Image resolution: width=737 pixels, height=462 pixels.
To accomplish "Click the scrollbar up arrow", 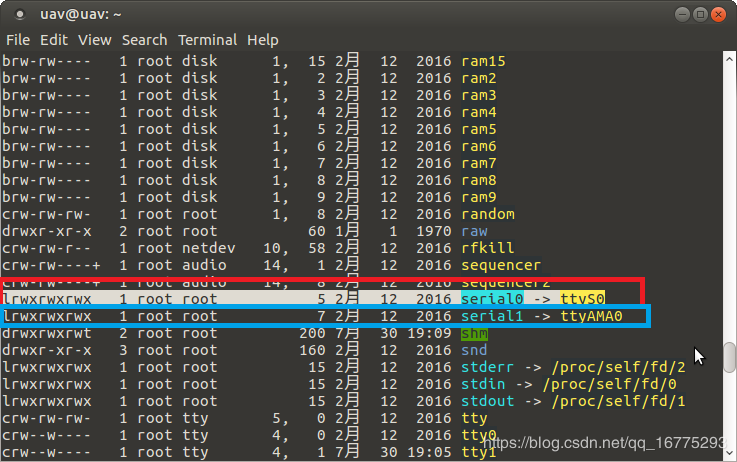I will 729,59.
